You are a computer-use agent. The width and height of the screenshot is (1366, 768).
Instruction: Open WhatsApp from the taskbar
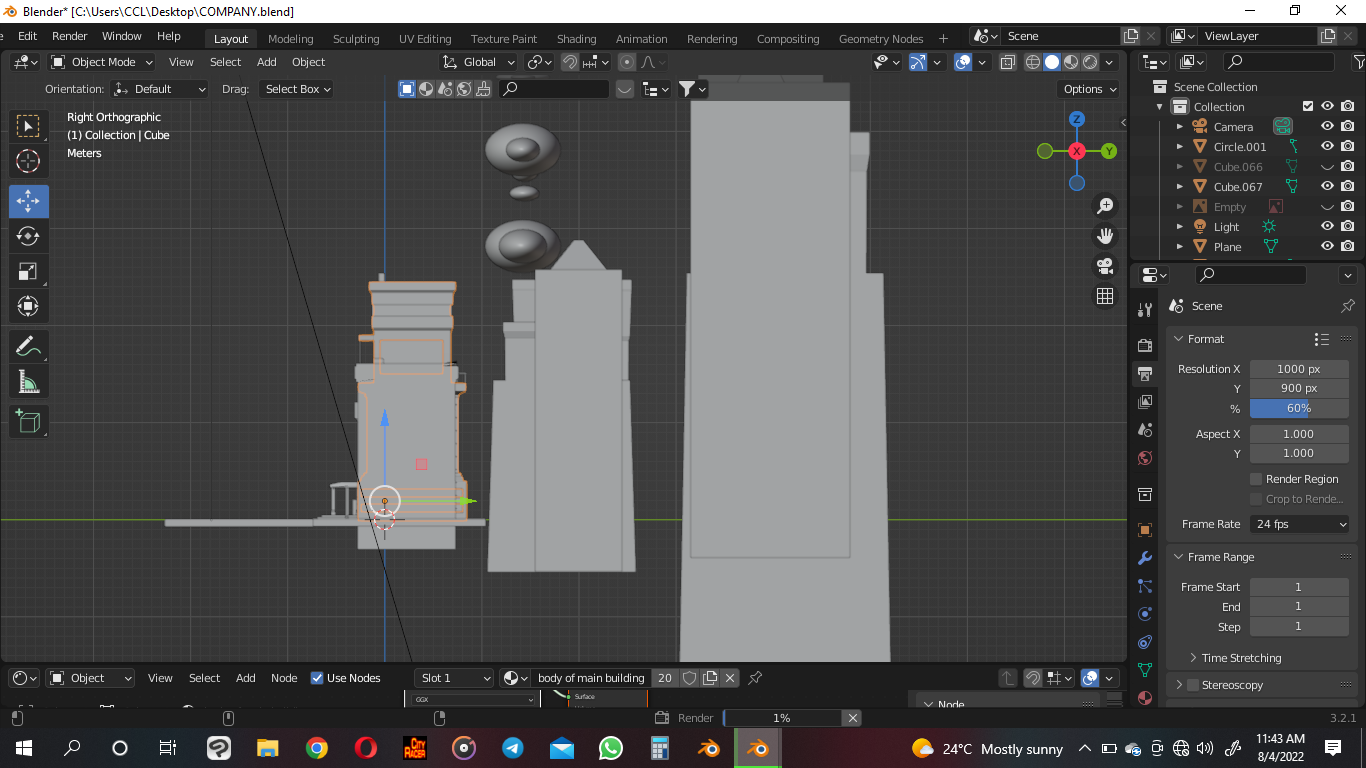610,748
